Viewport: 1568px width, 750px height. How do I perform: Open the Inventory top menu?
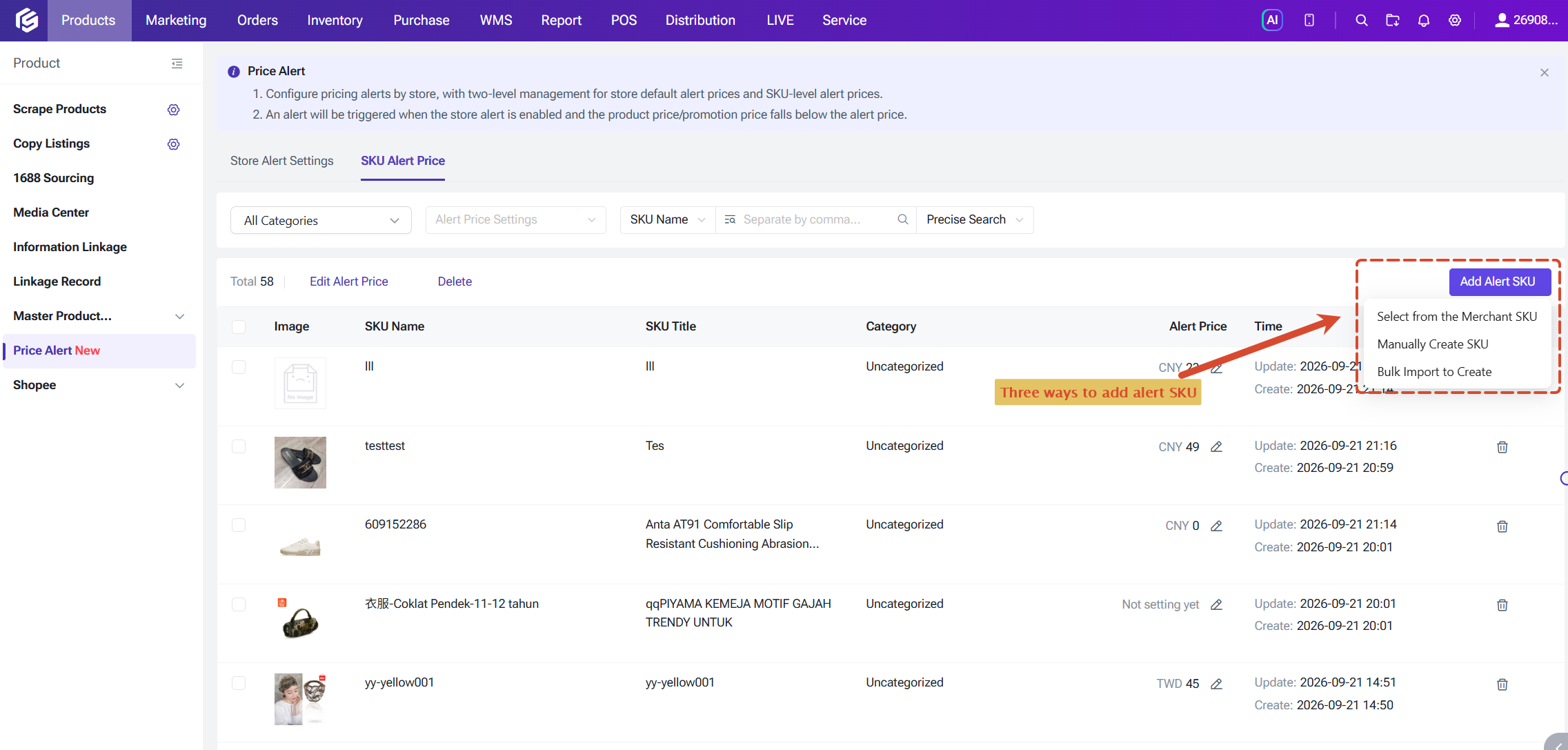click(x=335, y=20)
